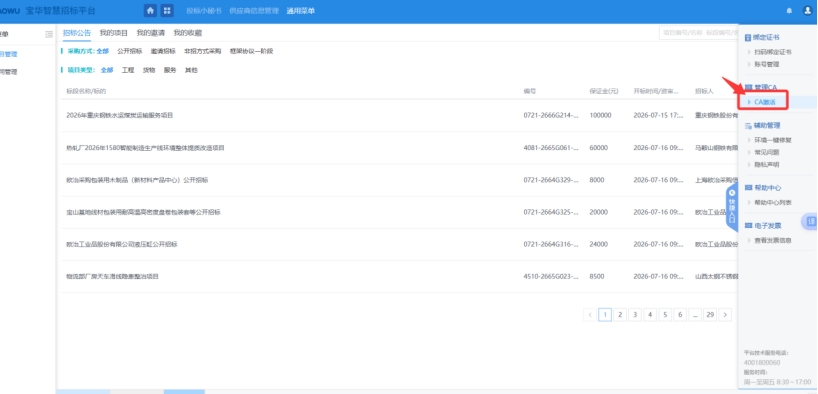Click the 编号 column header

click(x=530, y=91)
